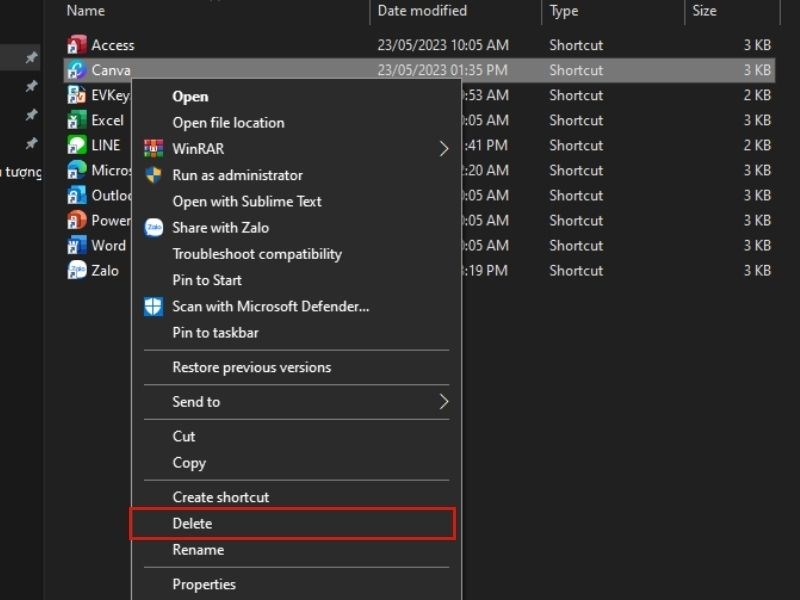Click the Date modified column header
The width and height of the screenshot is (800, 600).
coord(422,11)
